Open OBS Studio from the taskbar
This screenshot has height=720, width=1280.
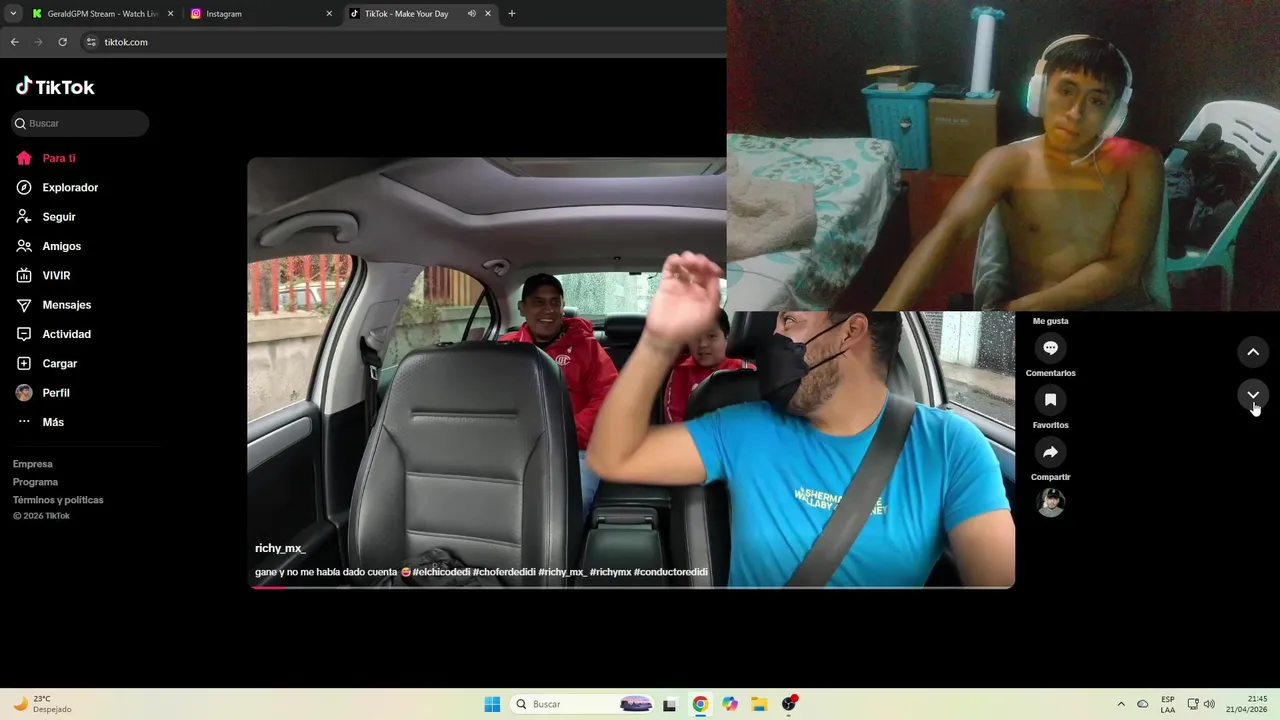pos(789,704)
